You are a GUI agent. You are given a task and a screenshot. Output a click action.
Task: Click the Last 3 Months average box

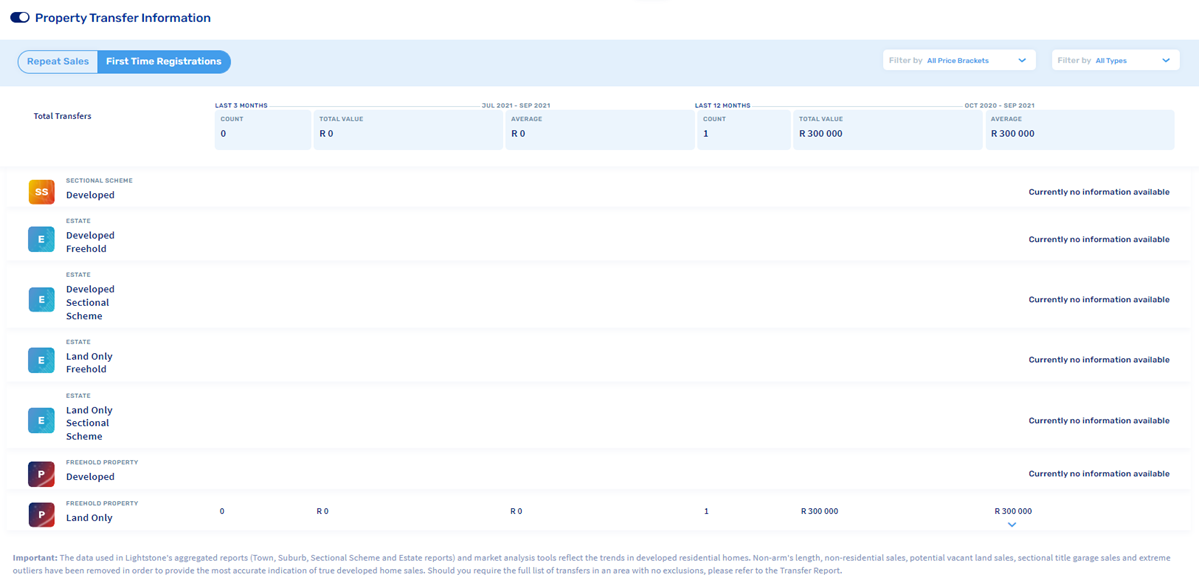pos(599,129)
